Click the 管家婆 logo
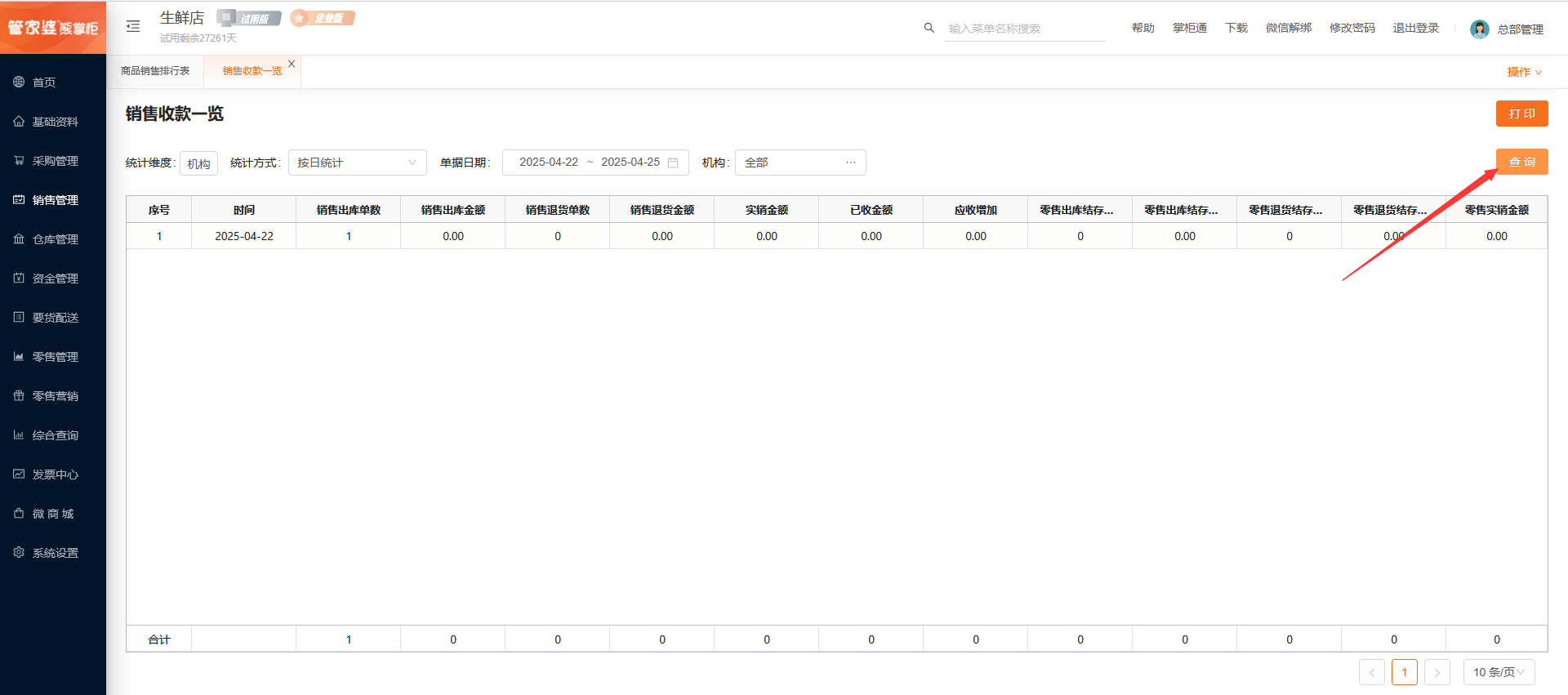 (53, 28)
